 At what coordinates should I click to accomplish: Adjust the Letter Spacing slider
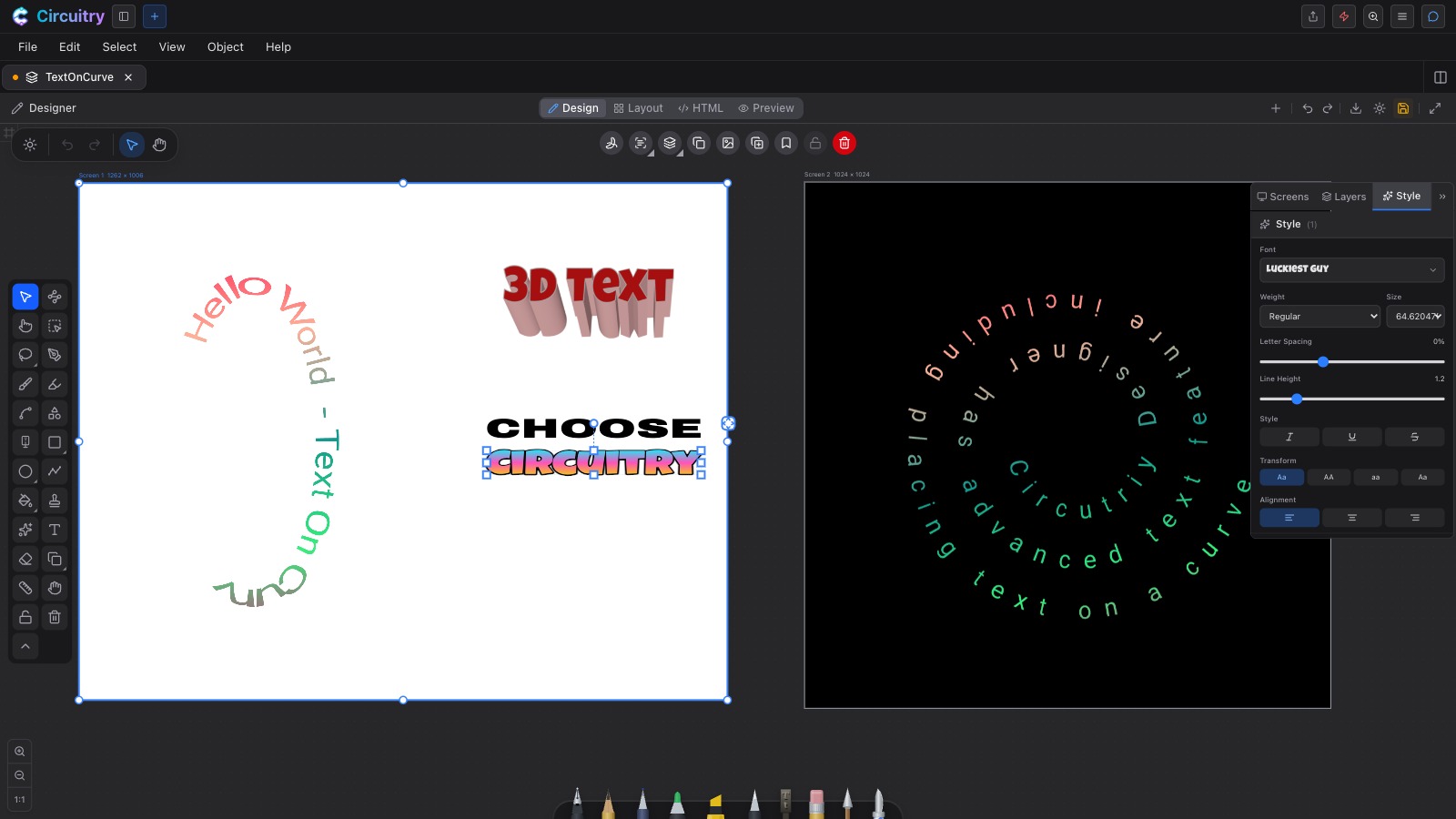click(x=1352, y=362)
